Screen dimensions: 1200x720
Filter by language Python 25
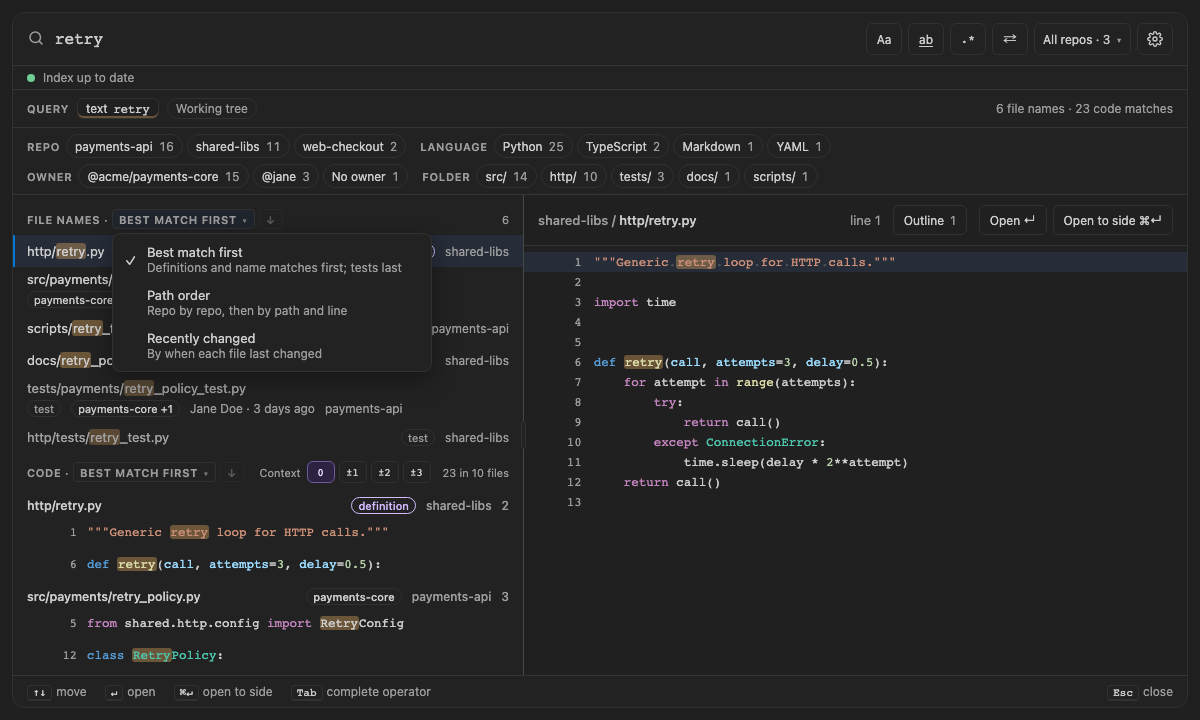[533, 147]
